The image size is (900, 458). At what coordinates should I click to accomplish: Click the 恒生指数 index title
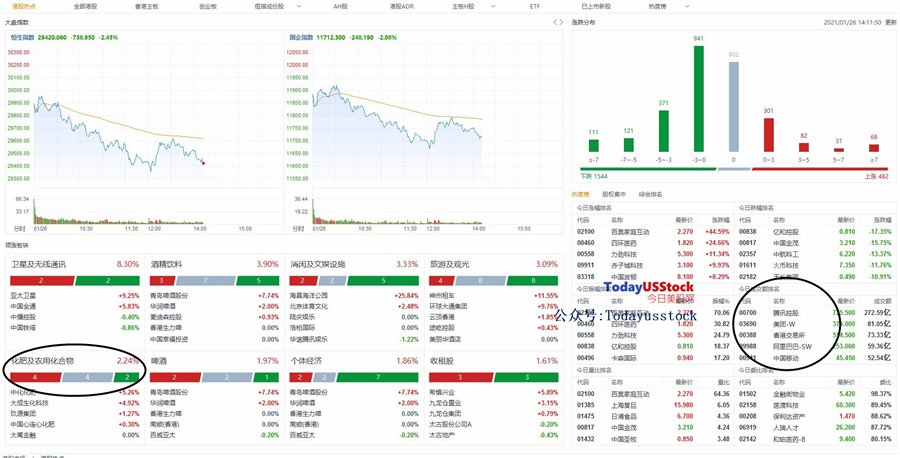click(x=23, y=37)
